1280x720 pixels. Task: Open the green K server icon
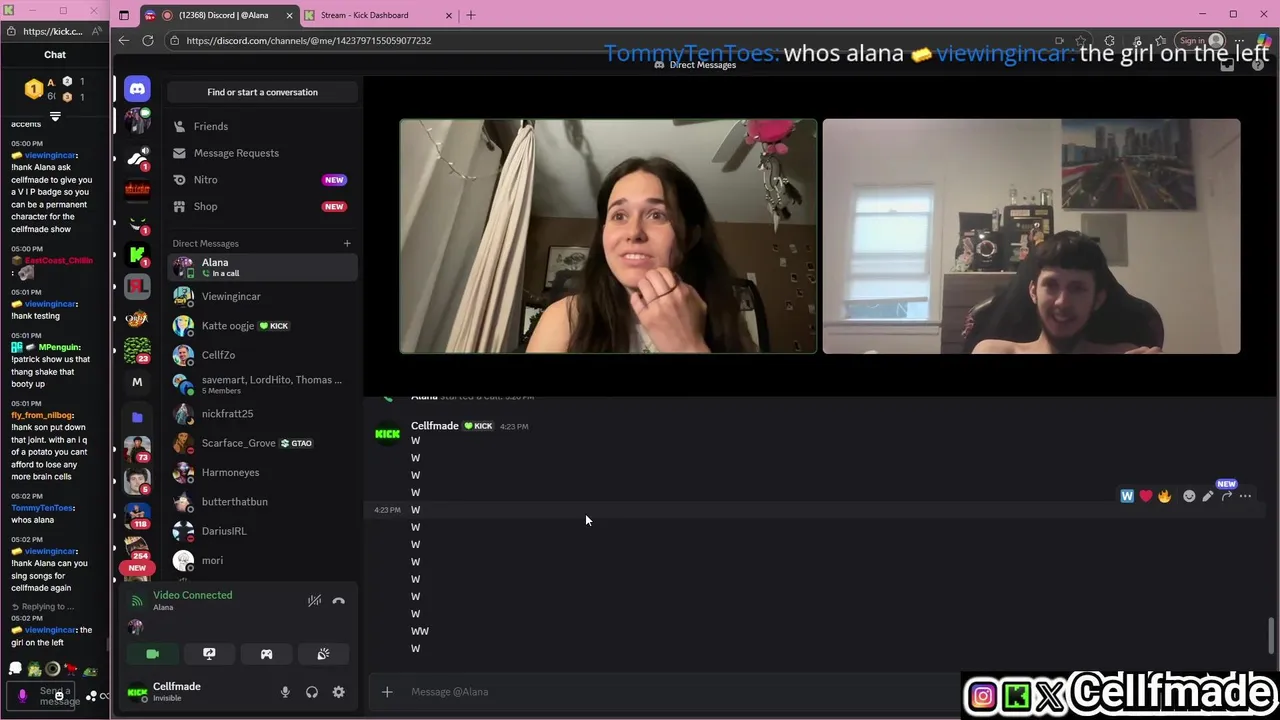137,255
